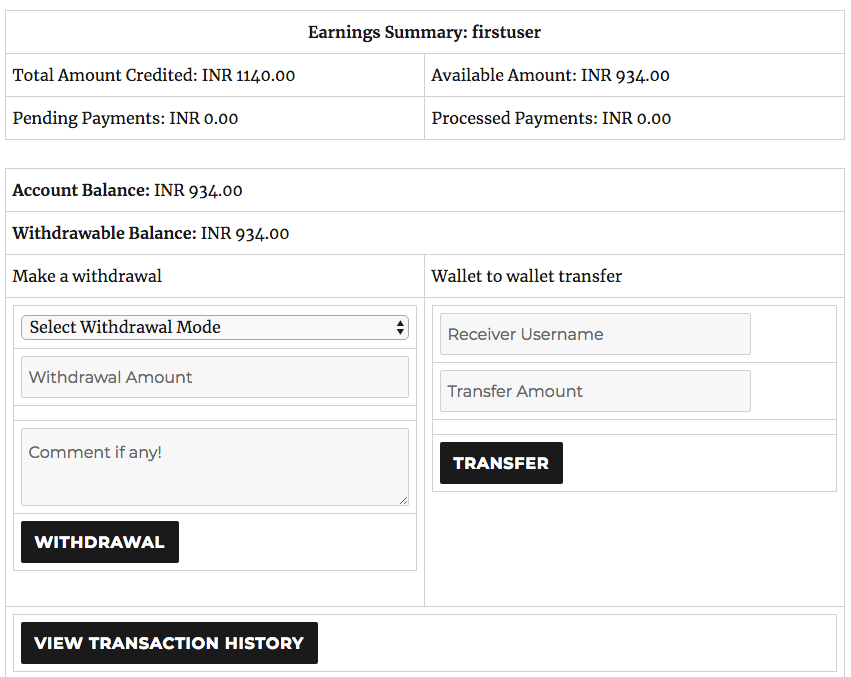Click the Total Amount Credited cell
The width and height of the screenshot is (851, 677).
215,75
